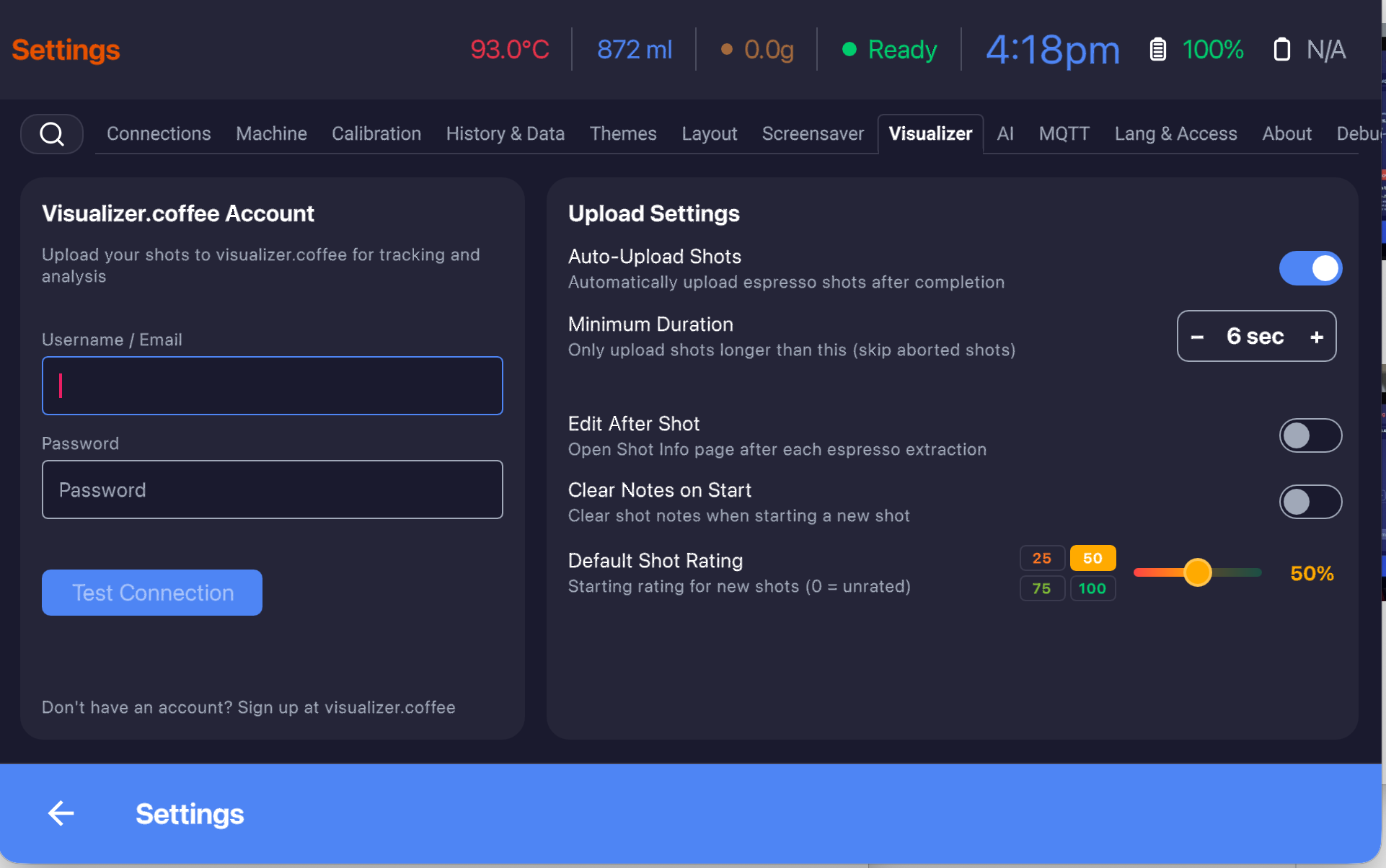The image size is (1386, 868).
Task: Click the brown weight dot beside 0.0g
Action: click(727, 49)
